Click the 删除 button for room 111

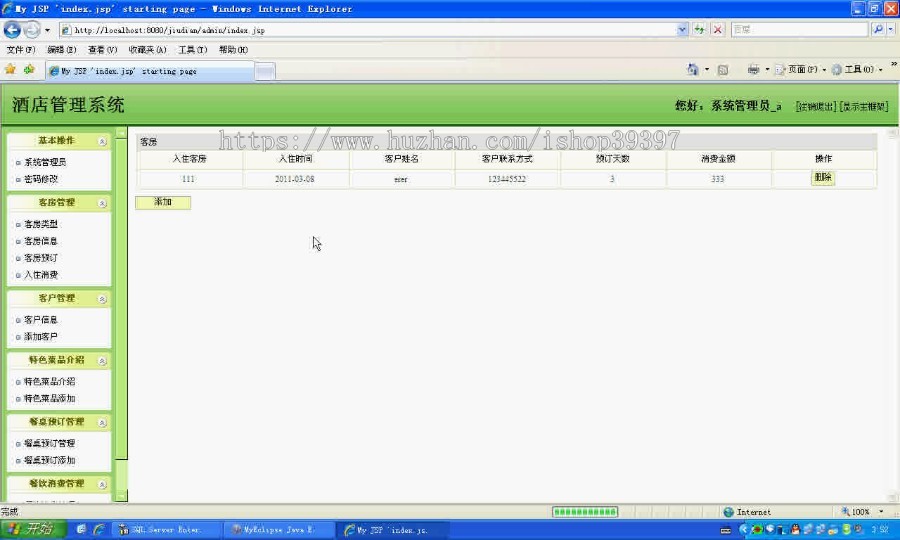click(x=823, y=178)
